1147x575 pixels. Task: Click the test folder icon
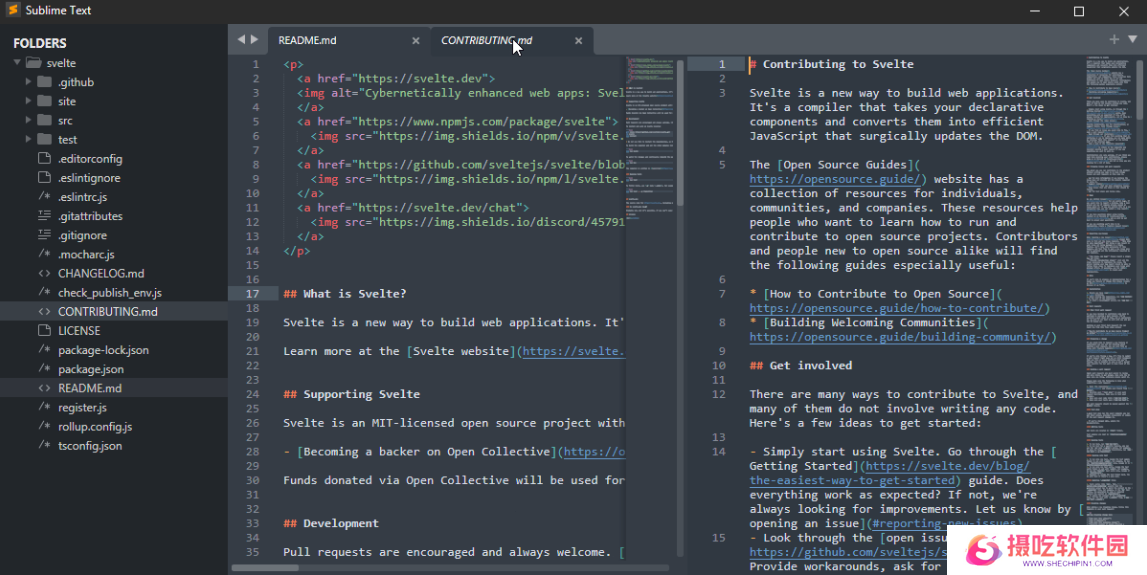pos(45,139)
